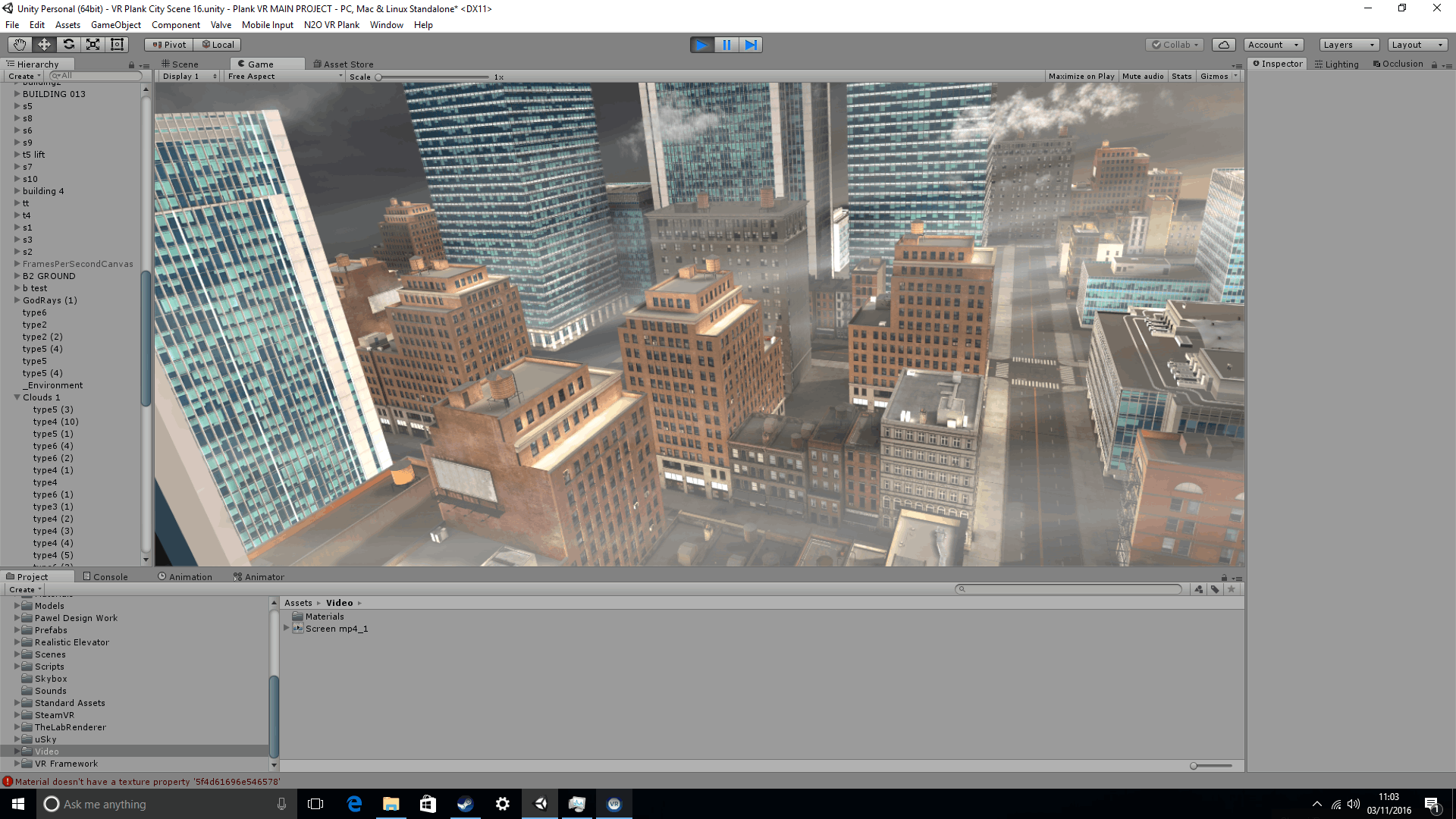Select the Move tool

pos(44,45)
